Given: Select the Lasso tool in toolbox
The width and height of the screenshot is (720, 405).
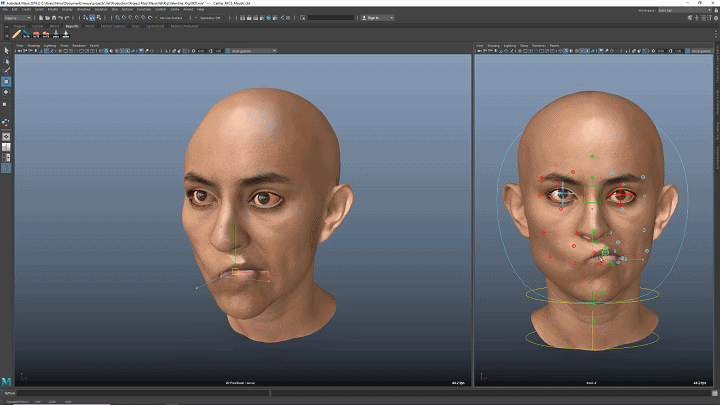Looking at the screenshot, I should click(x=6, y=60).
